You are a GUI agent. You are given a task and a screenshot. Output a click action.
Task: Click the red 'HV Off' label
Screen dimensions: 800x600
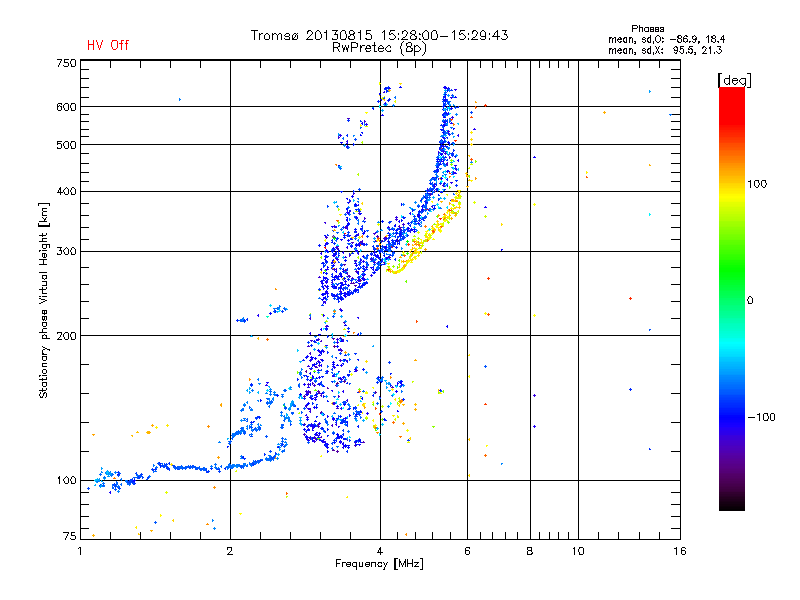[108, 45]
